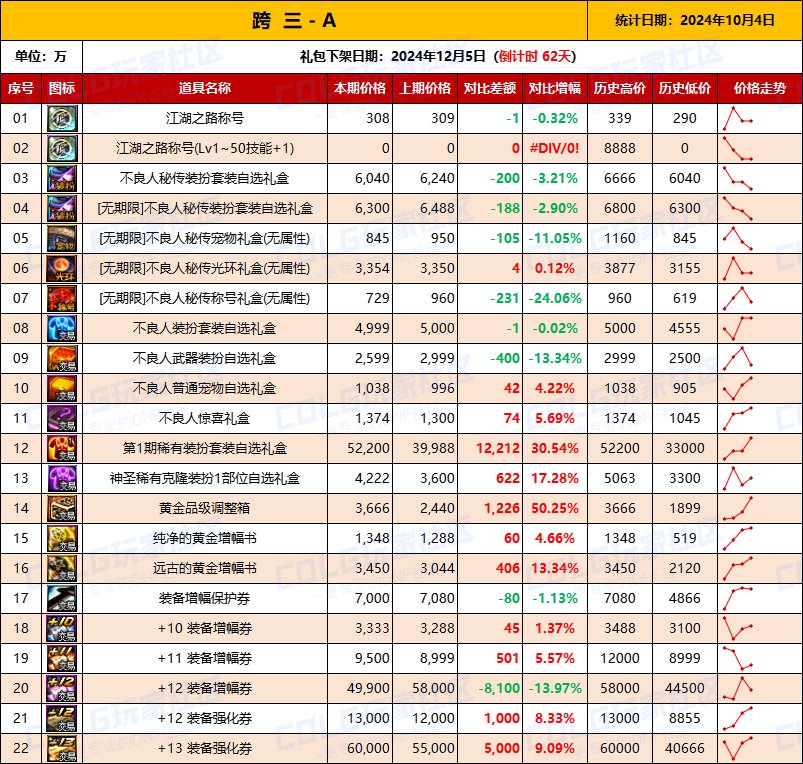Open the price trend sparkline in row 20
This screenshot has height=764, width=803.
coord(737,688)
